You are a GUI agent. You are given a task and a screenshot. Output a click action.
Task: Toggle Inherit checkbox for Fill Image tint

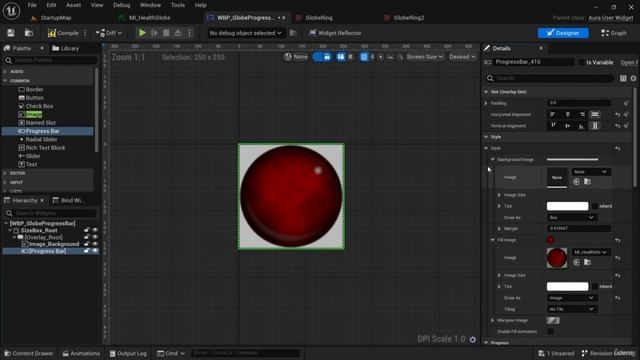(595, 287)
